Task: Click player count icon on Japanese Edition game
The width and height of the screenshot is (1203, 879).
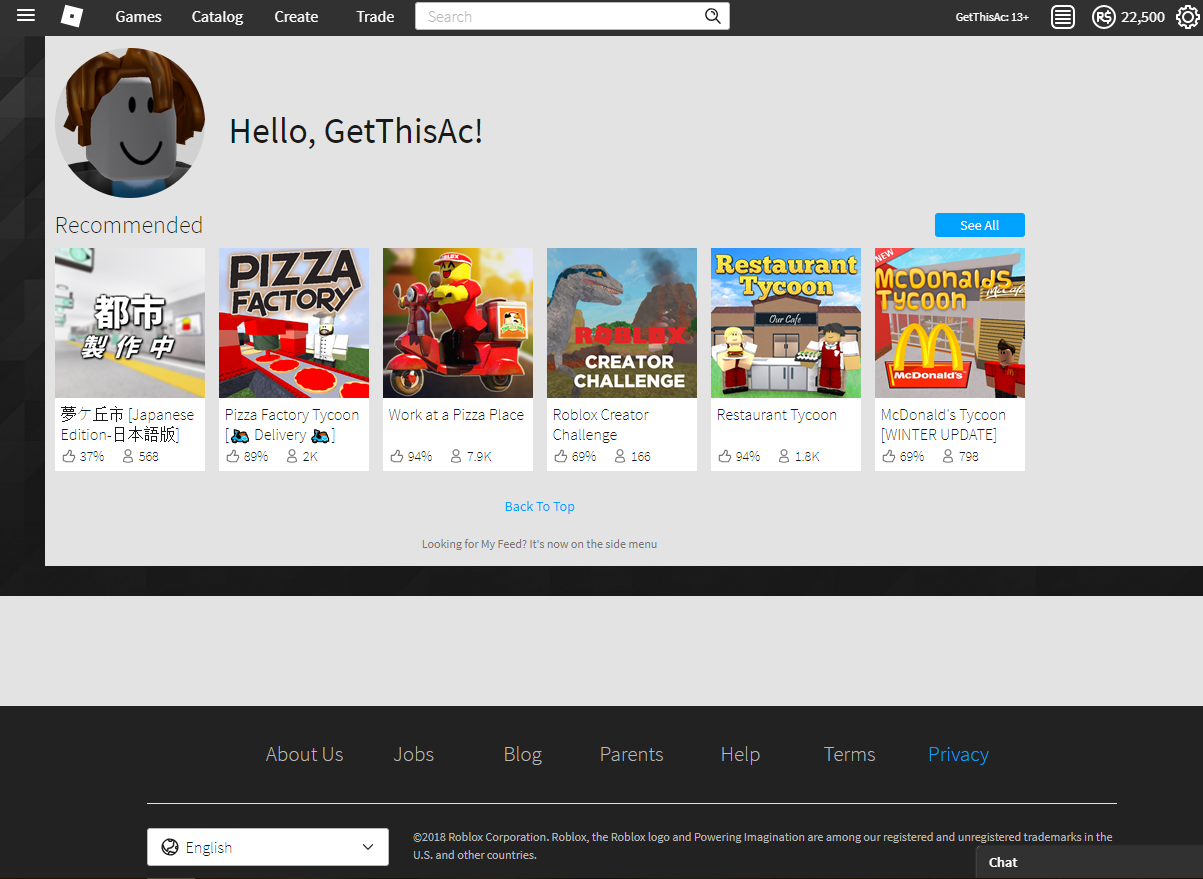Action: pos(128,456)
